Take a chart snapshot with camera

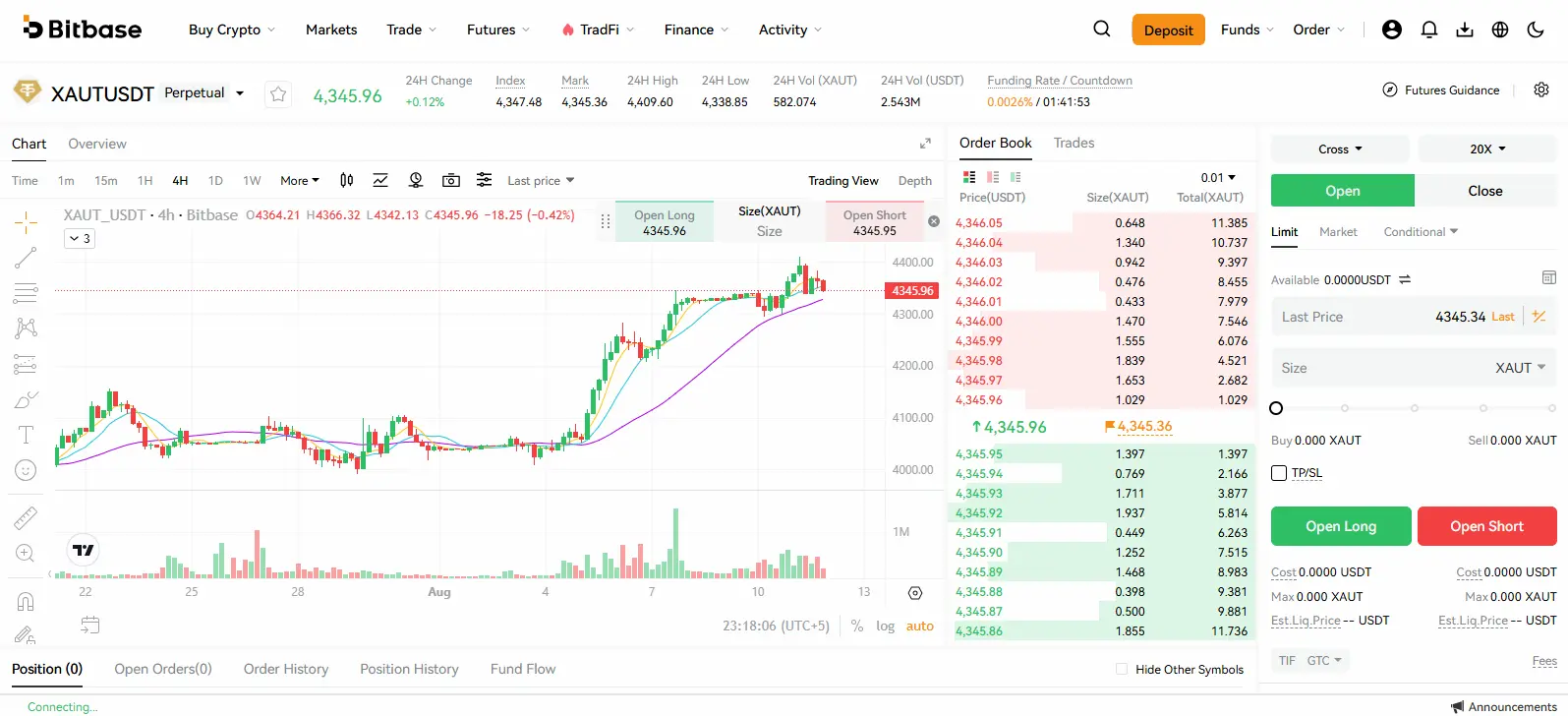click(451, 180)
